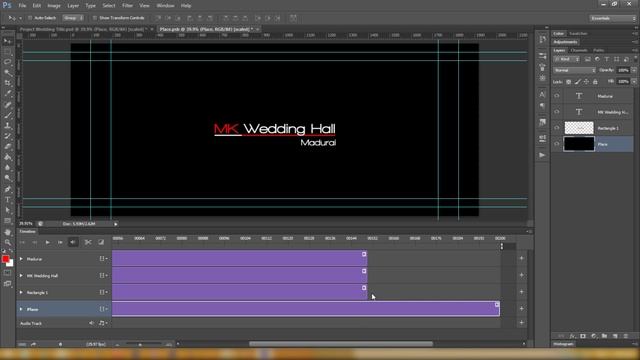Select the Horizontal Type tool
This screenshot has width=640, height=360.
pyautogui.click(x=7, y=200)
